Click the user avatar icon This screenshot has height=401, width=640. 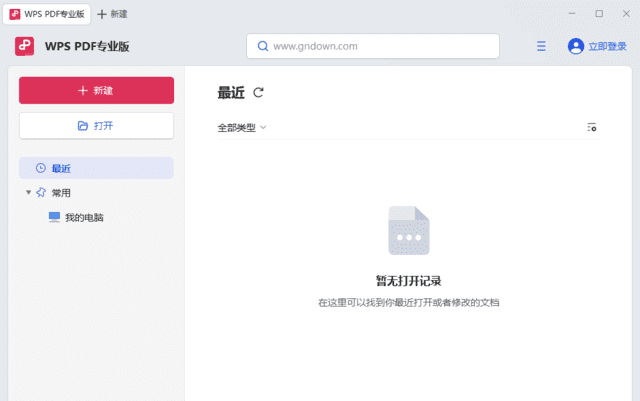(575, 46)
